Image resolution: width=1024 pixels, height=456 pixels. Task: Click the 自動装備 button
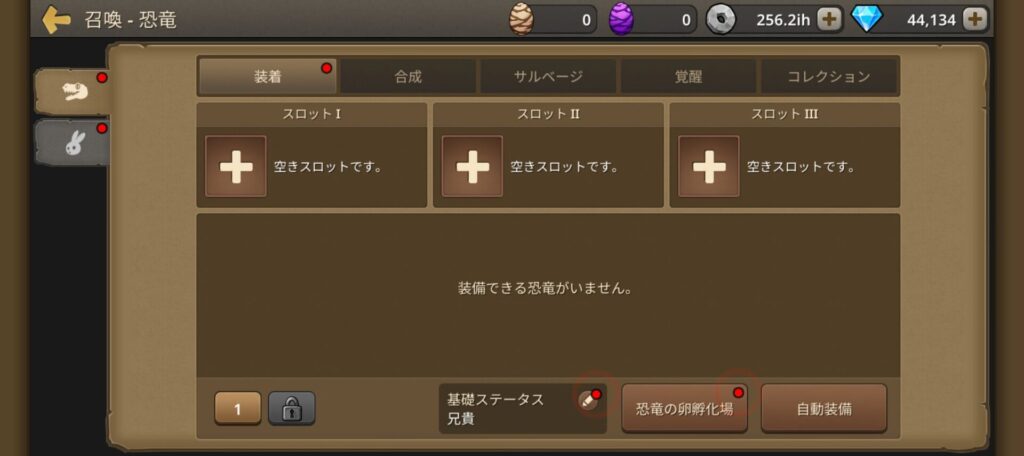[x=824, y=409]
